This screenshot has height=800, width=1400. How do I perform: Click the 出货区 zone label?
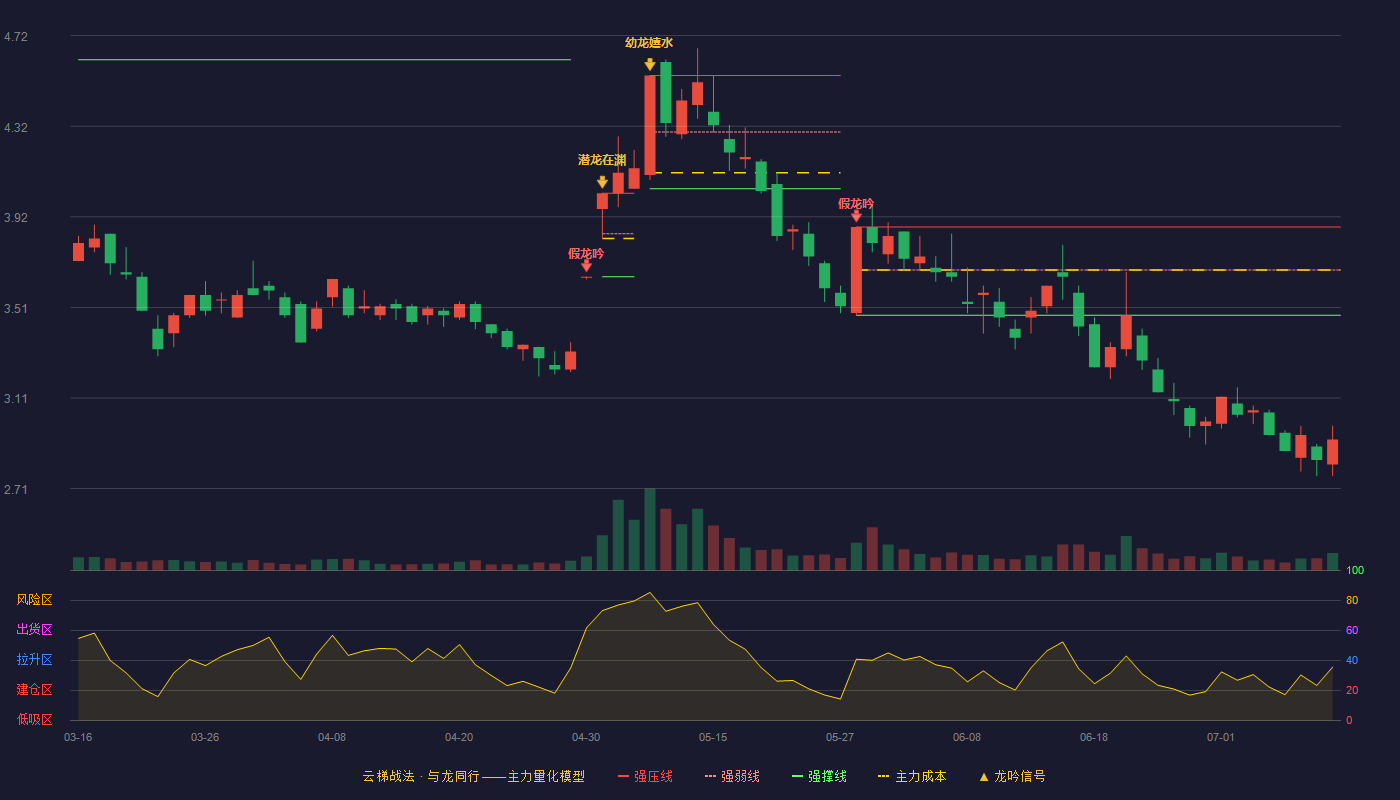click(x=35, y=630)
